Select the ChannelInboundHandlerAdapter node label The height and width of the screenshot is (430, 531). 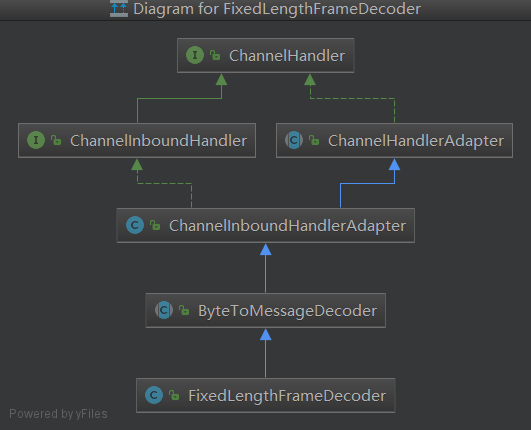[287, 226]
